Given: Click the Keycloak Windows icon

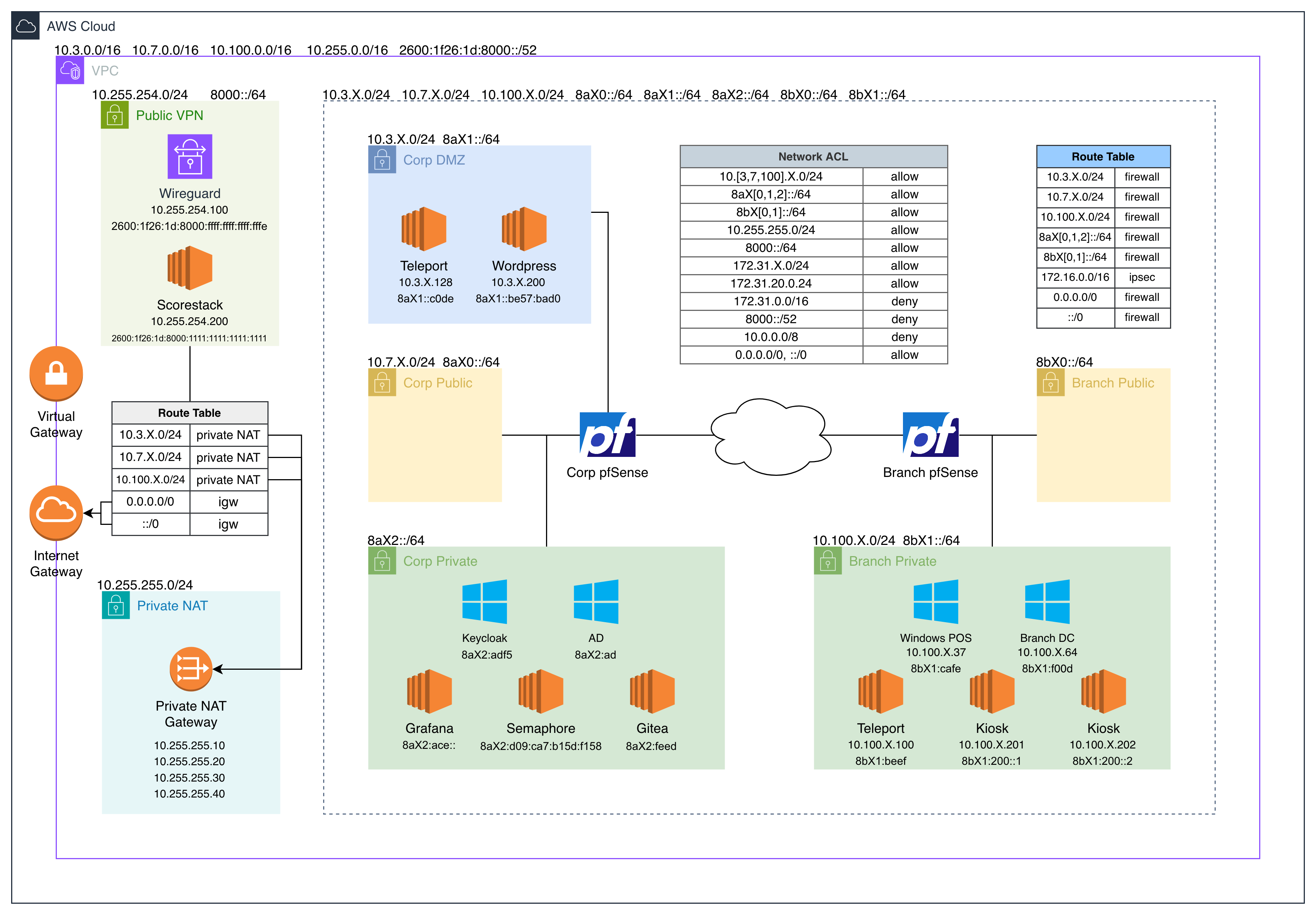Looking at the screenshot, I should (x=484, y=601).
